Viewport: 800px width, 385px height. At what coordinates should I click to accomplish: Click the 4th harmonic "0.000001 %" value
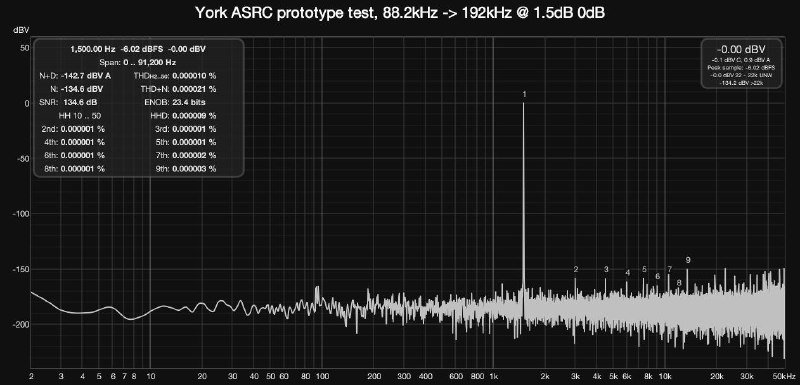click(x=82, y=142)
